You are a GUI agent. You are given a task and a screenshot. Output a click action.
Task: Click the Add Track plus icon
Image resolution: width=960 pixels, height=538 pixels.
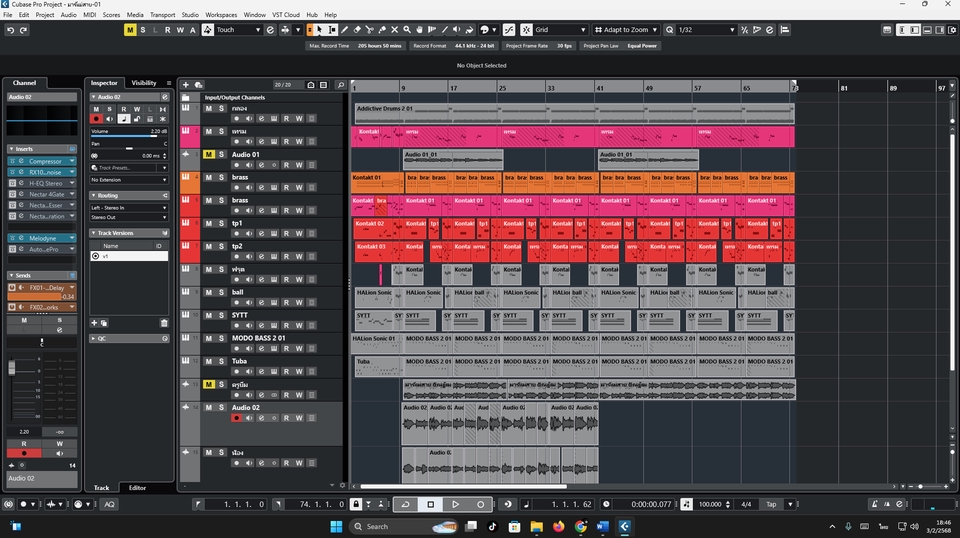point(186,85)
